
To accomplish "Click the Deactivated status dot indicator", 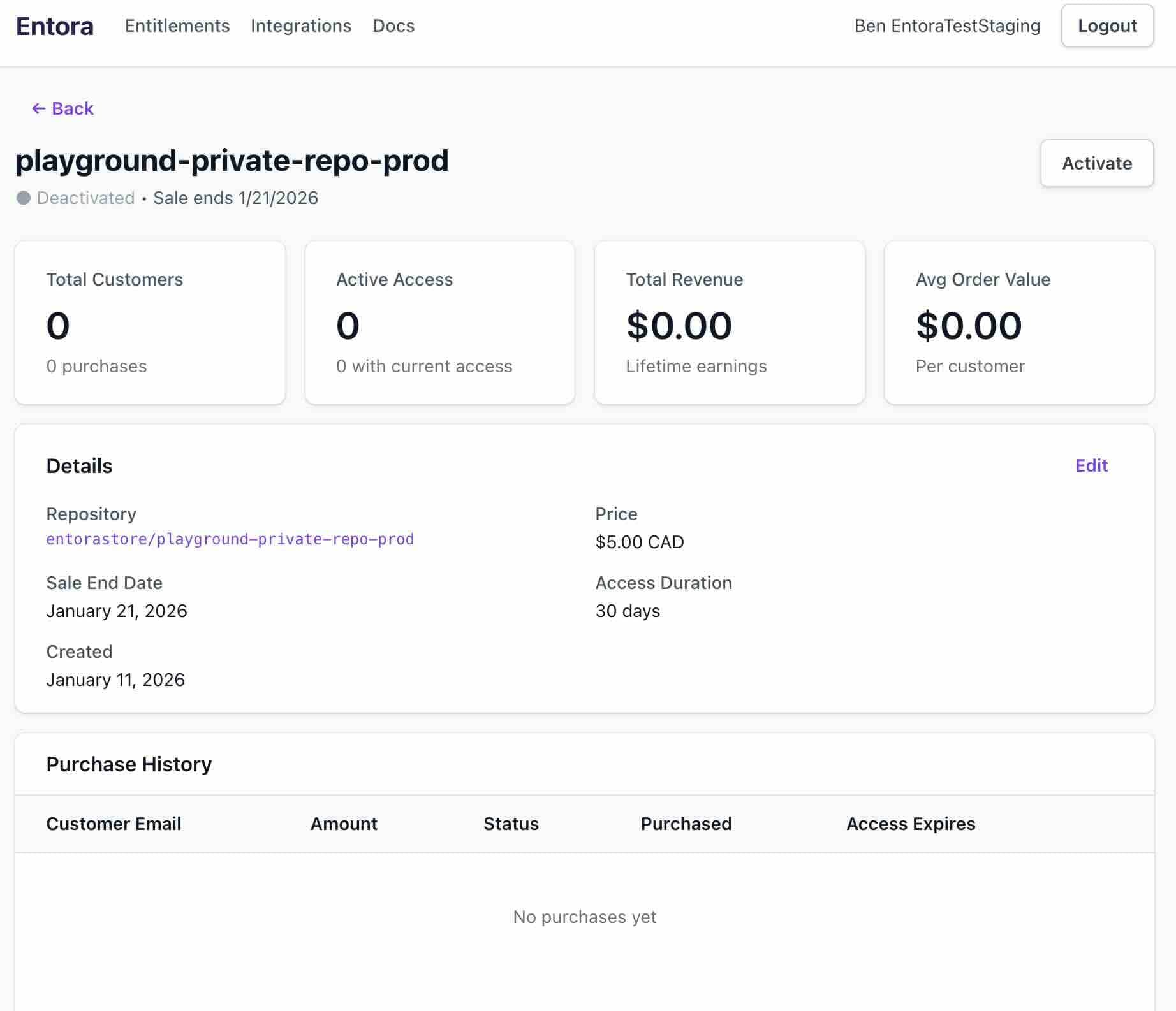I will [24, 198].
